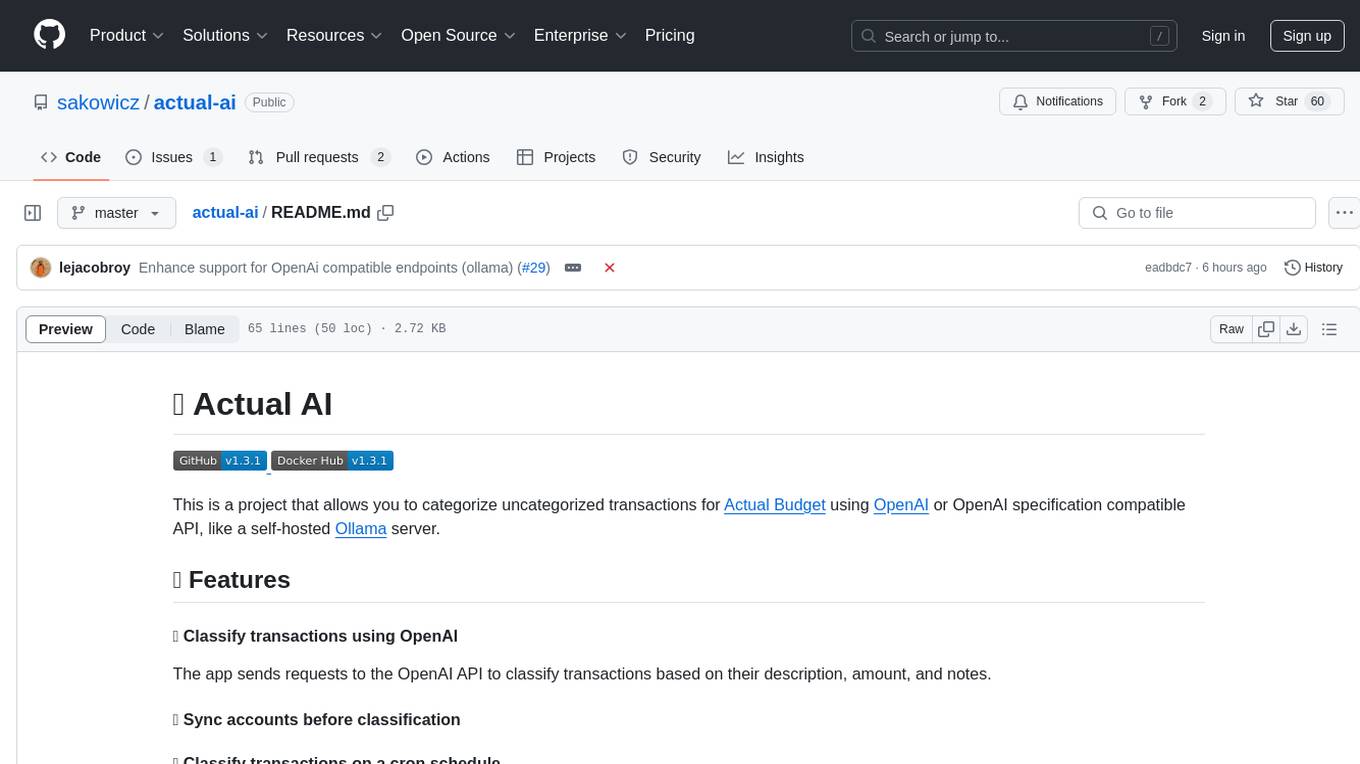Switch to the Pull requests tab
This screenshot has width=1360, height=764.
point(318,157)
